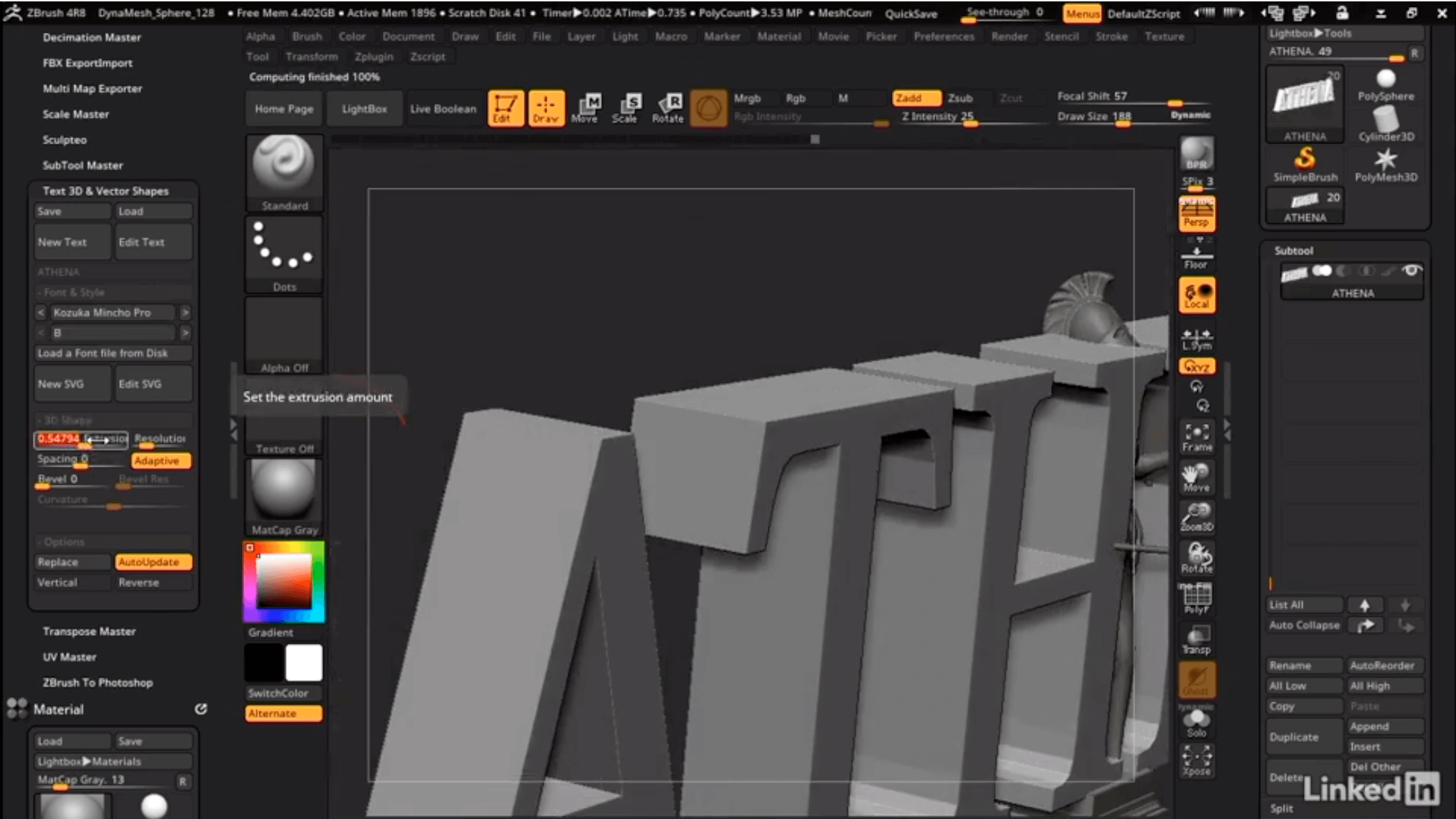This screenshot has width=1456, height=819.
Task: Open the Zplugin menu
Action: (x=374, y=57)
